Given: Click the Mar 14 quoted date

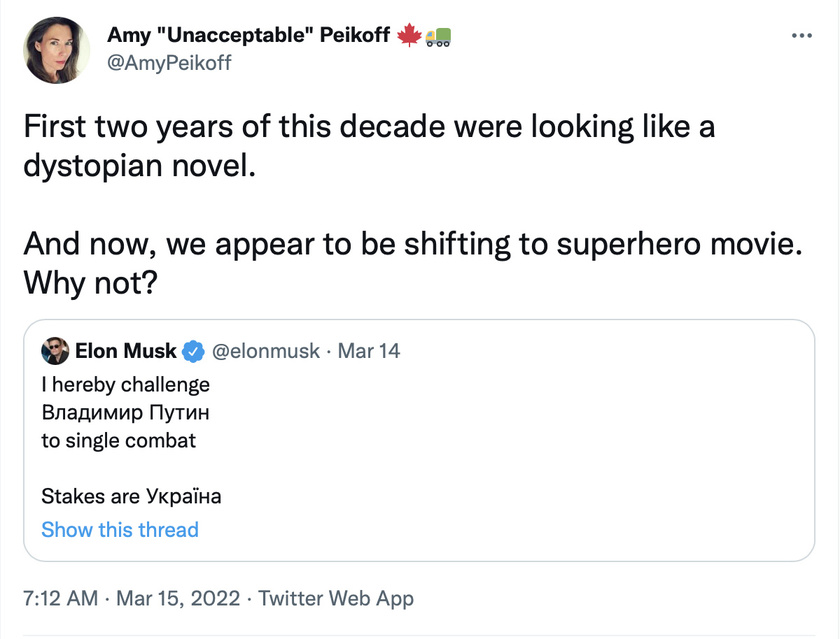Looking at the screenshot, I should click(369, 351).
